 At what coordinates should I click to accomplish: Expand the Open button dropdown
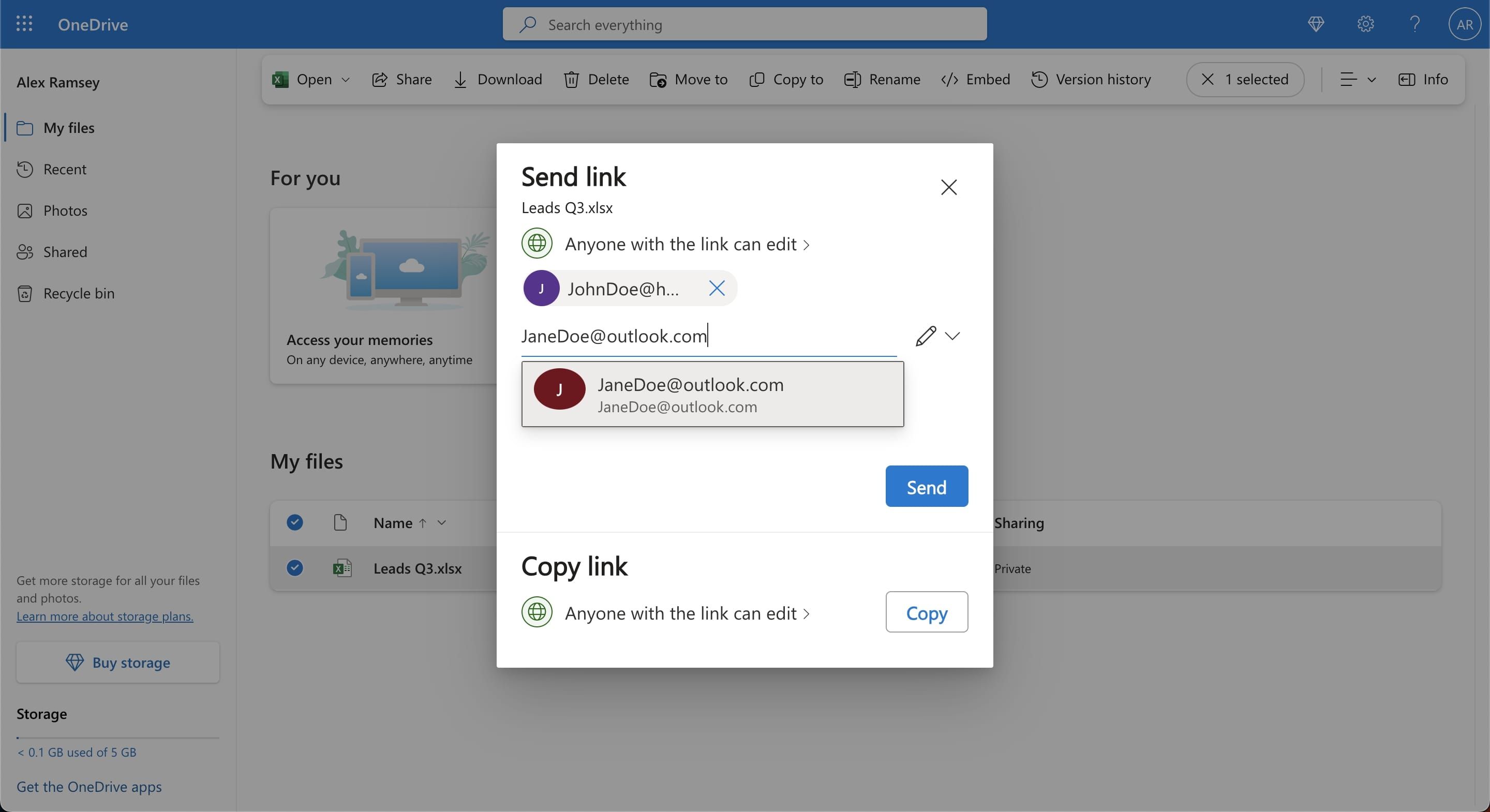(345, 80)
